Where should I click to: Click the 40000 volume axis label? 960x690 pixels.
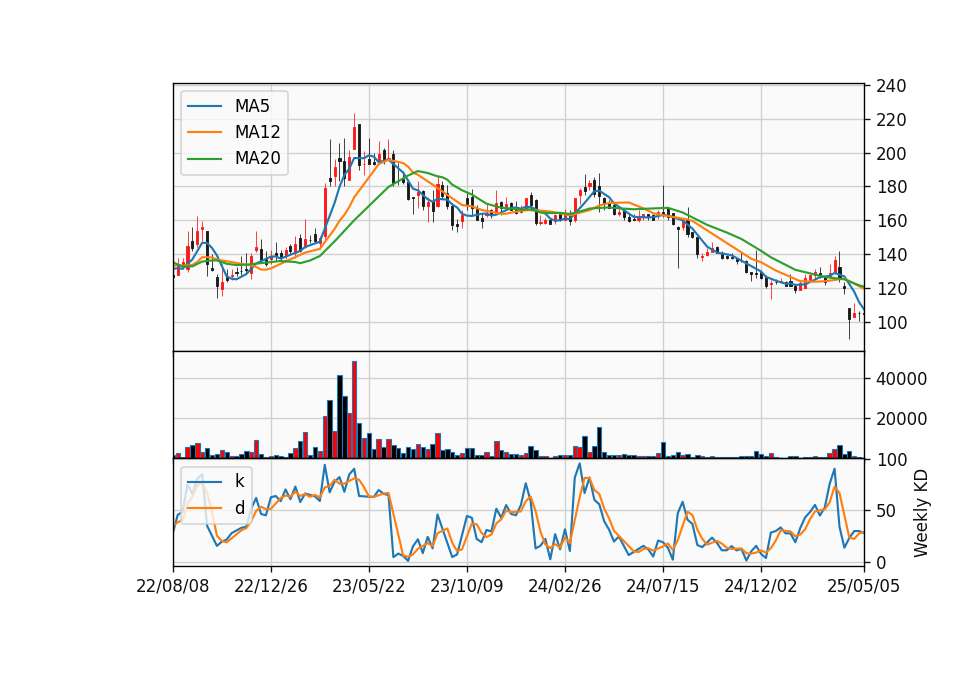(901, 379)
